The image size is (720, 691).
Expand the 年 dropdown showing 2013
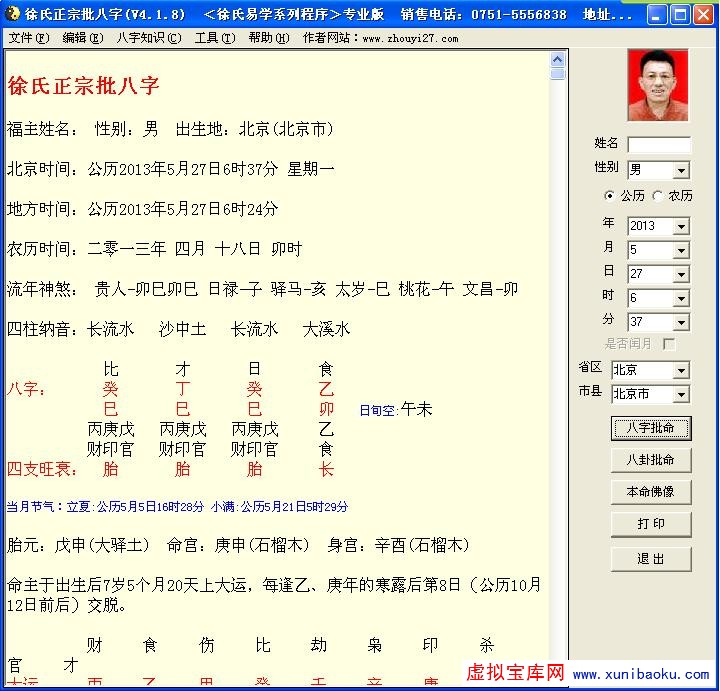(681, 227)
